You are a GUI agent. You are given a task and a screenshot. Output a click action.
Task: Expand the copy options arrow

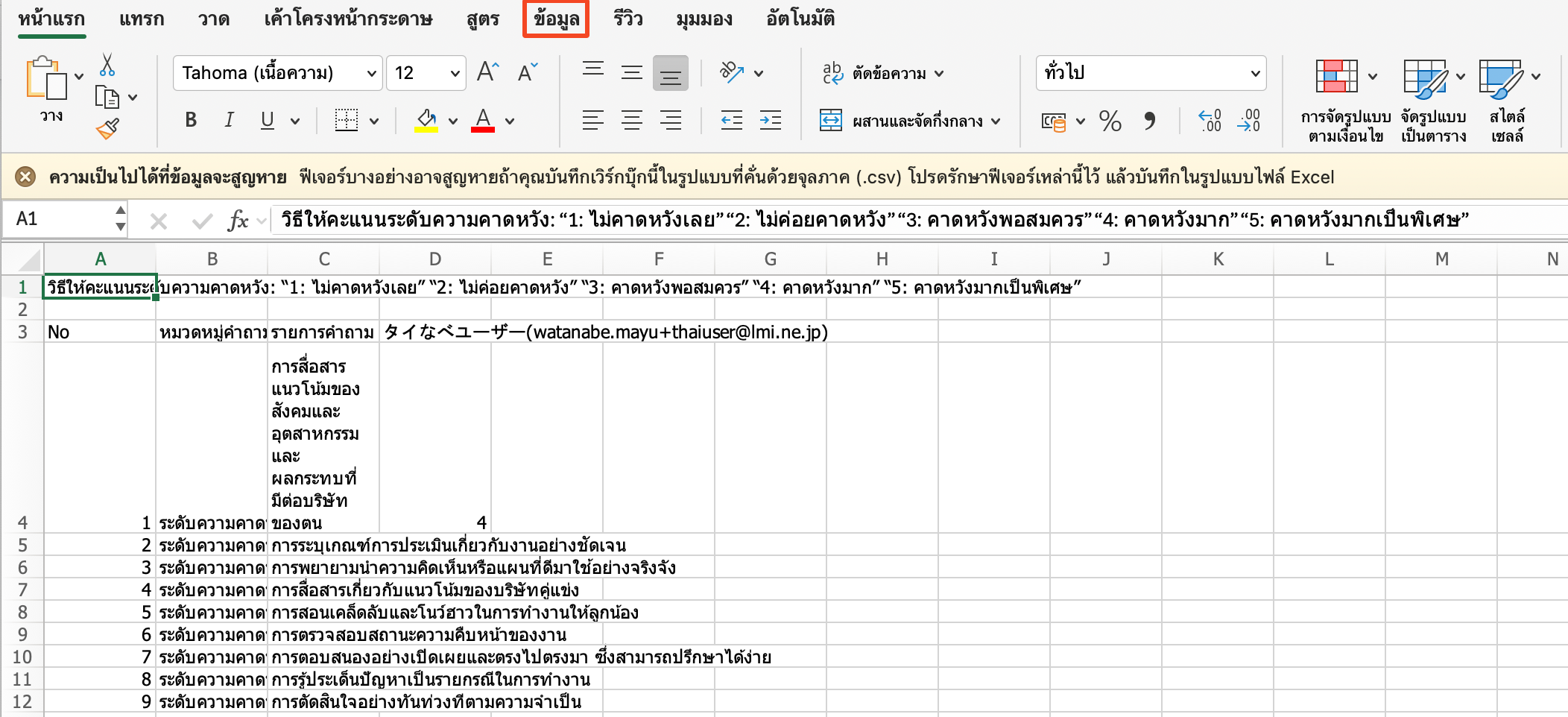133,97
